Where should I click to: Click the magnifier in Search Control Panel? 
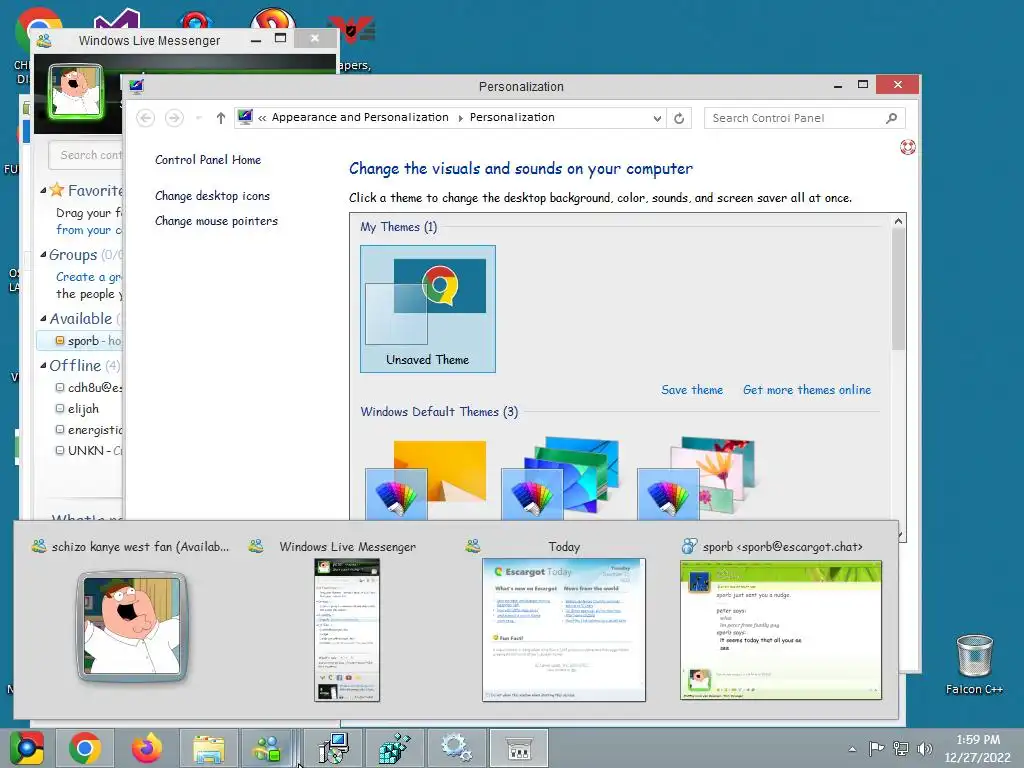coord(891,118)
